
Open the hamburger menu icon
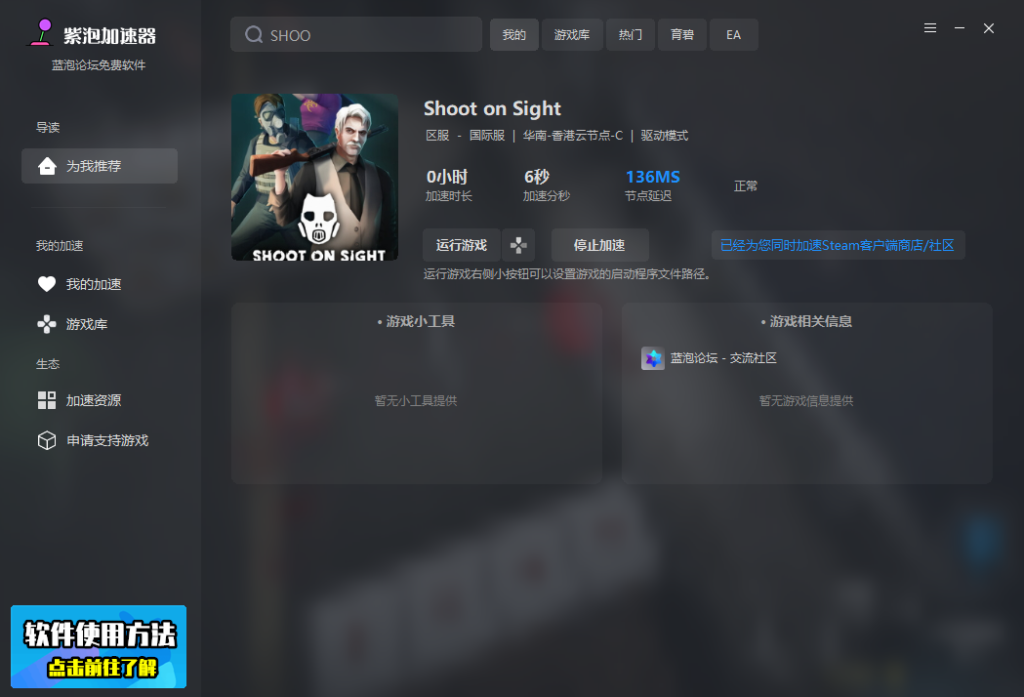(930, 28)
